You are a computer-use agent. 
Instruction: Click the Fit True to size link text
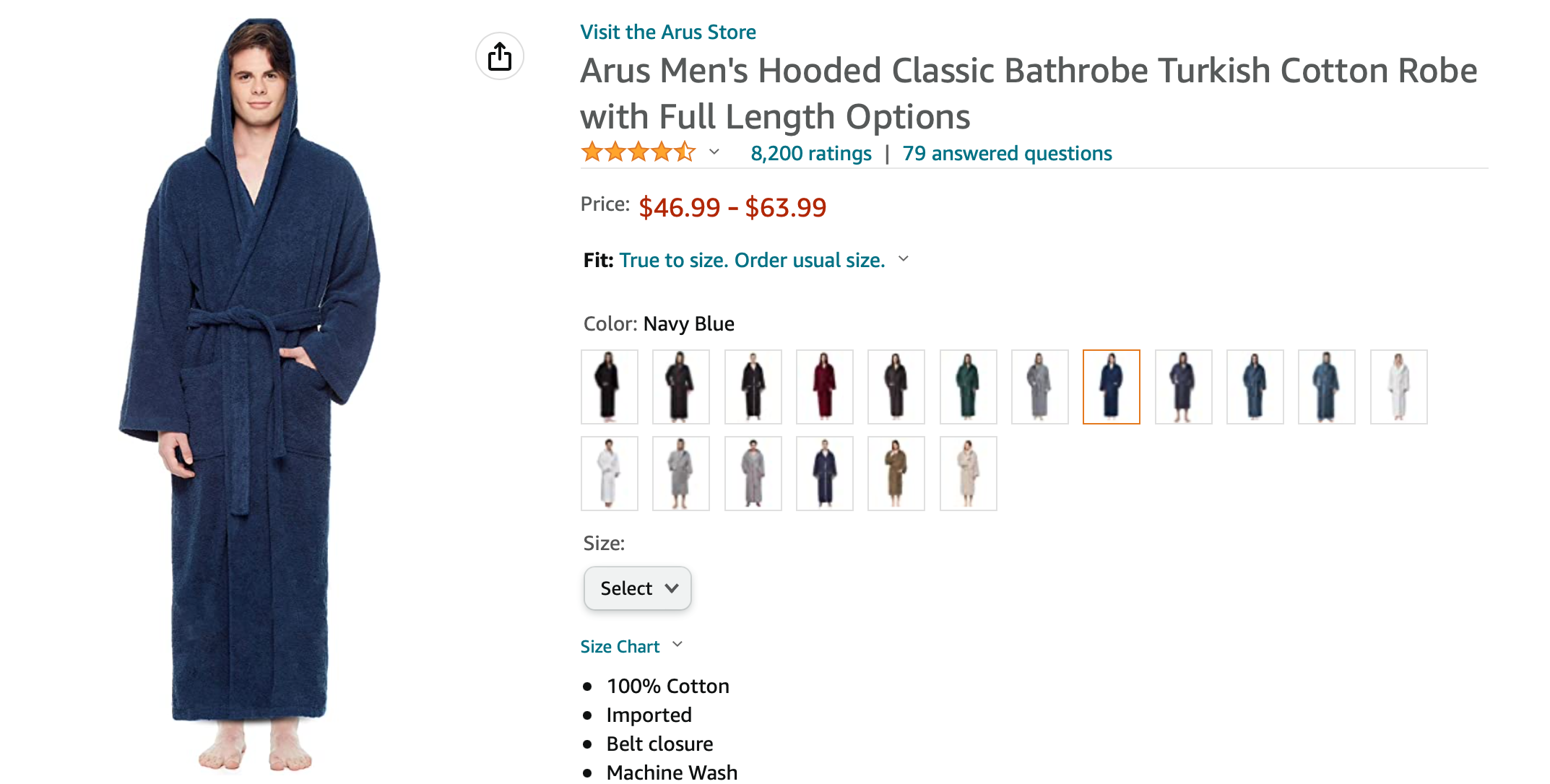click(x=752, y=260)
